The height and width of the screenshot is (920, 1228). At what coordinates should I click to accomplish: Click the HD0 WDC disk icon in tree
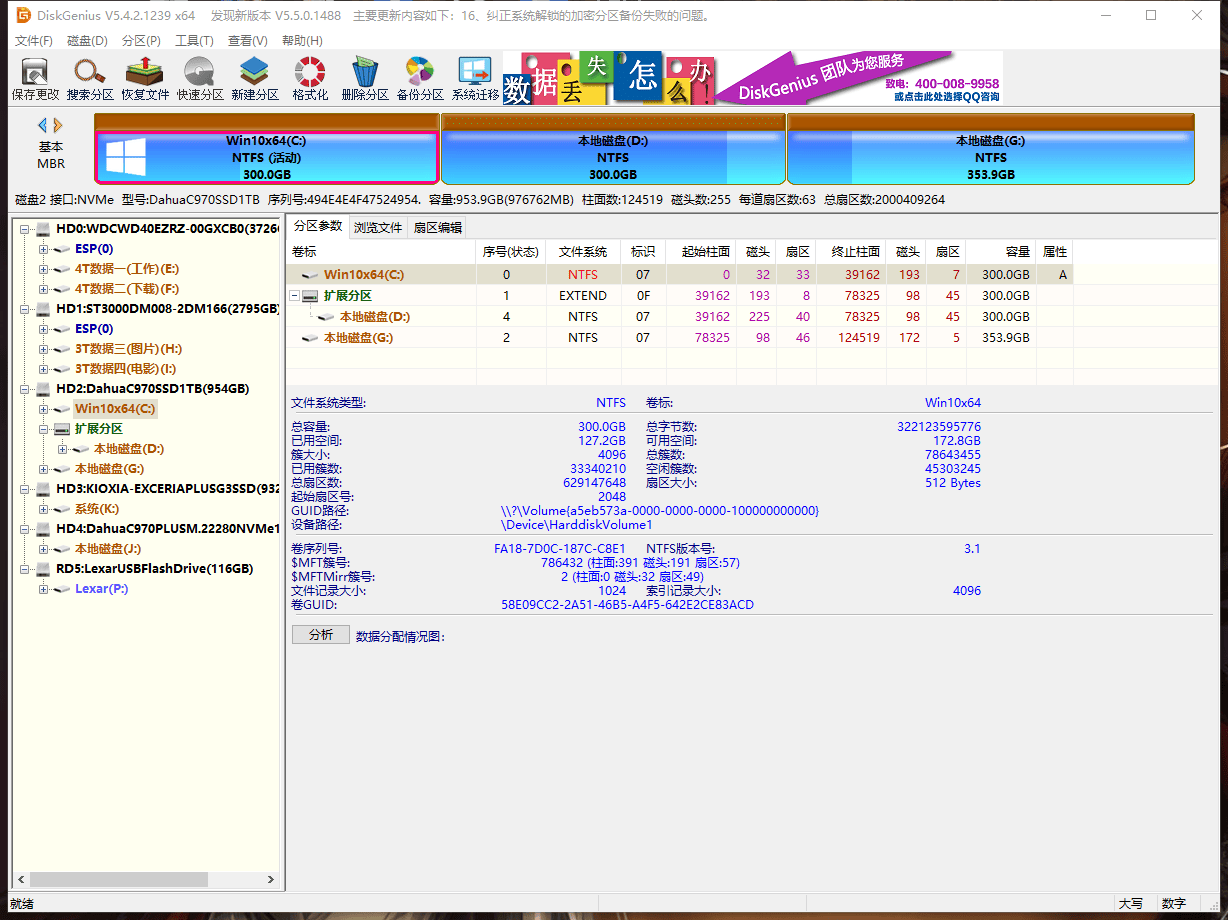click(43, 229)
